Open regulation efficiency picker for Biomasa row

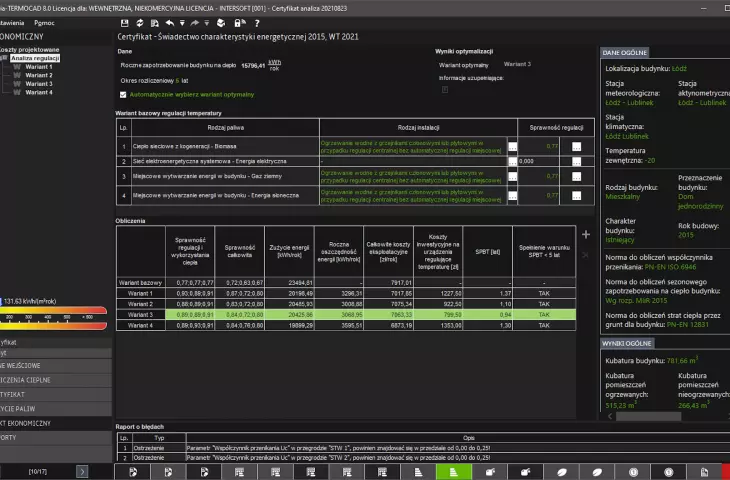(576, 147)
